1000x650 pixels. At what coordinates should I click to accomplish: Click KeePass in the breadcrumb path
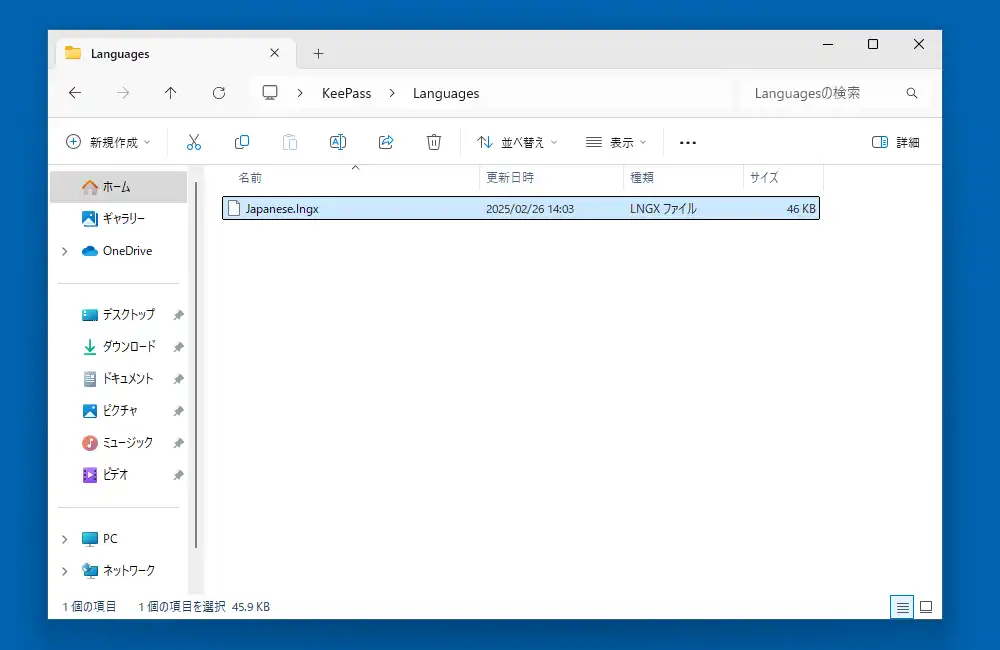(x=346, y=93)
